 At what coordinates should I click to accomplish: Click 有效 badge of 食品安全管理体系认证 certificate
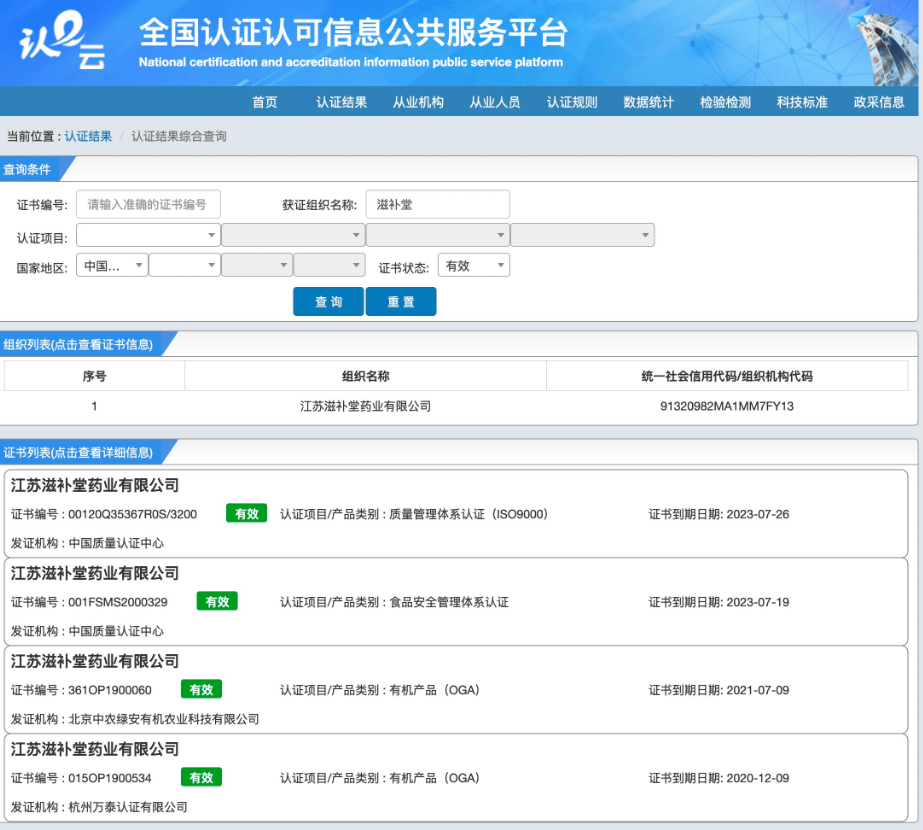[x=217, y=601]
